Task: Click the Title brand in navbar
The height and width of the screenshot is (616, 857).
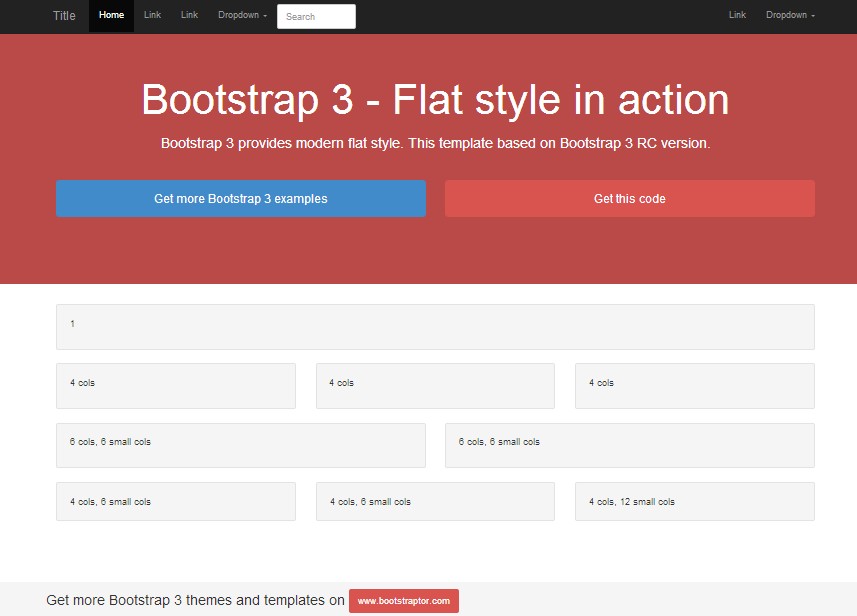Action: [x=64, y=16]
